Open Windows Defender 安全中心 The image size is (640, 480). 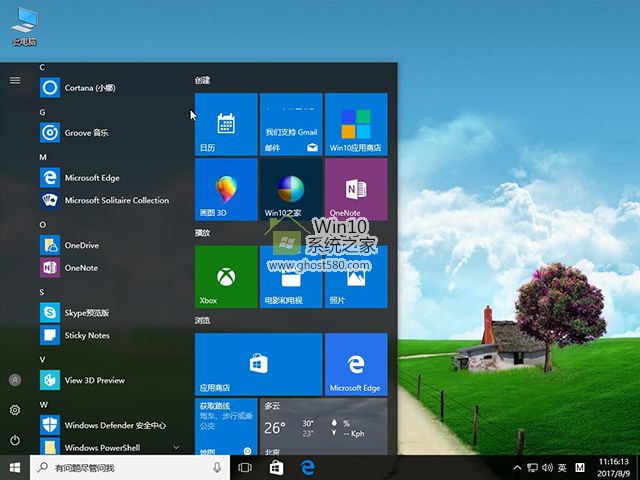[110, 425]
